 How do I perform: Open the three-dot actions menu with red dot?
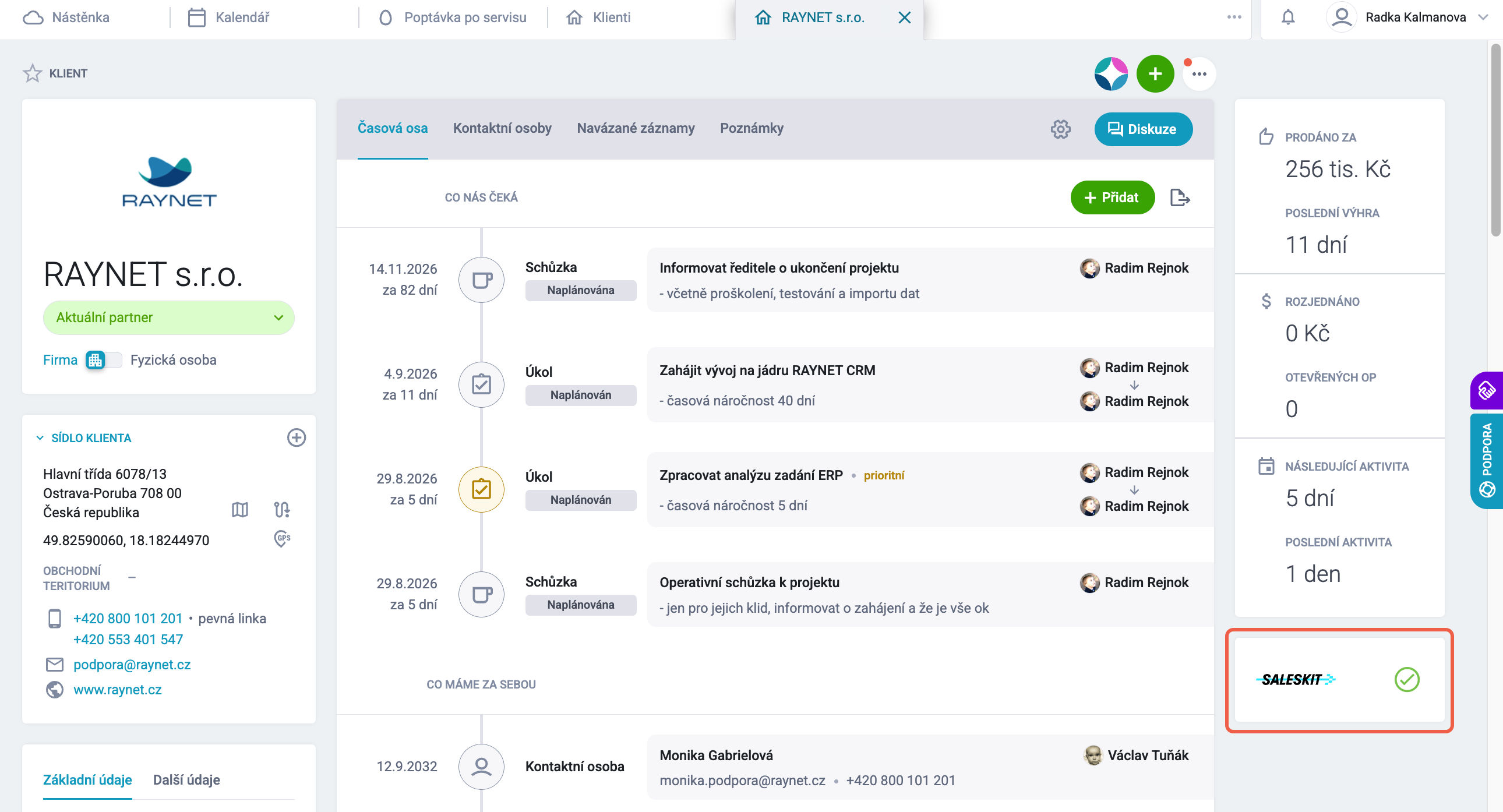[x=1199, y=74]
